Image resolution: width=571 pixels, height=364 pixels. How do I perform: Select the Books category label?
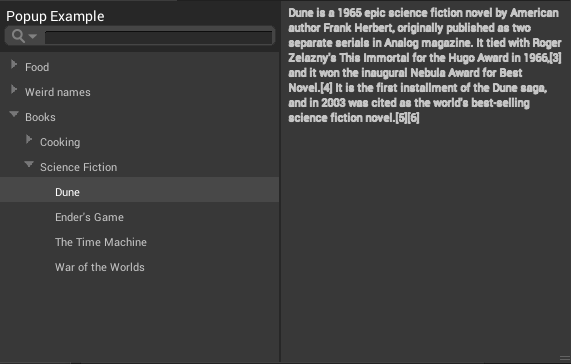(x=40, y=117)
